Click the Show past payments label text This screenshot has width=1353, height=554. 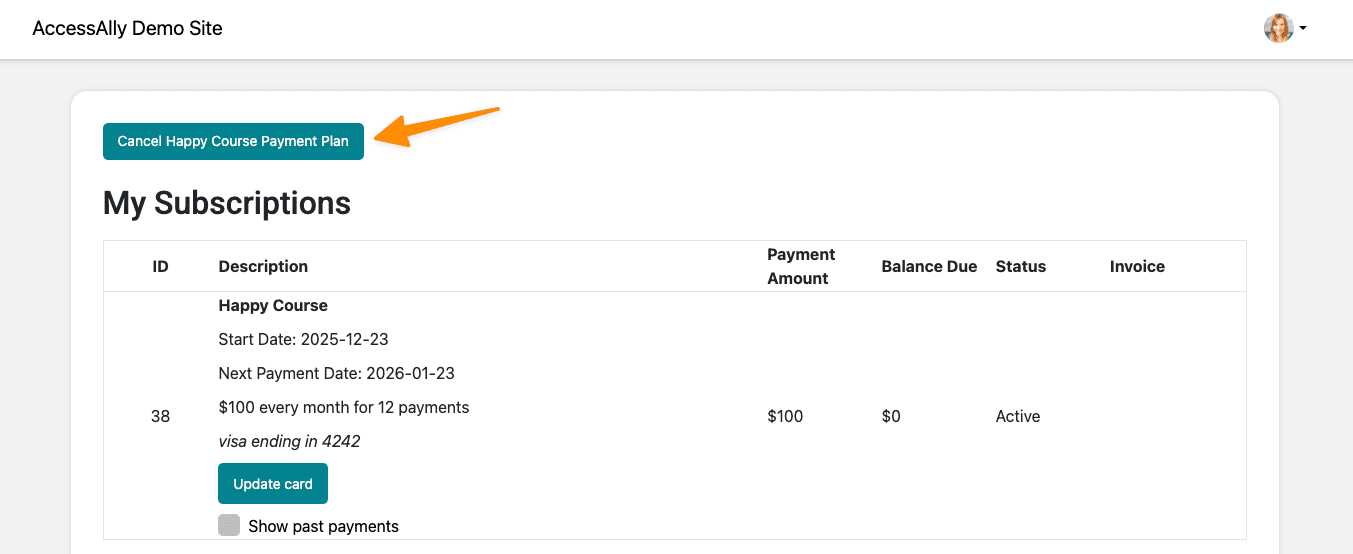point(323,526)
